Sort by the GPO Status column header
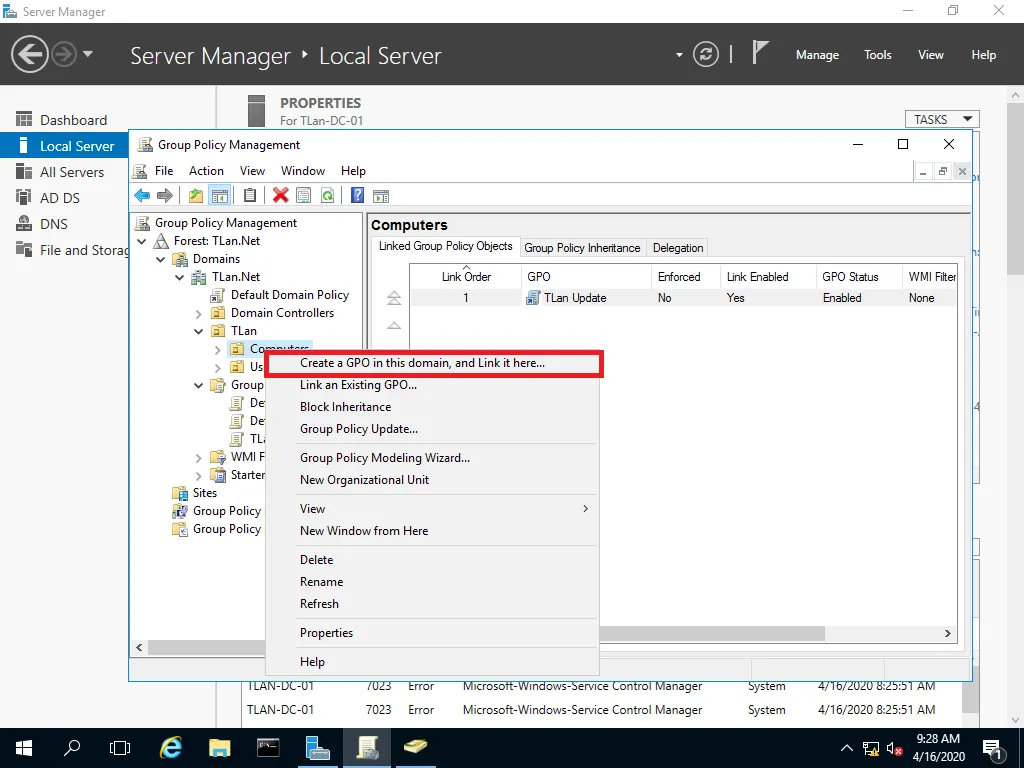Viewport: 1024px width, 768px height. [859, 276]
